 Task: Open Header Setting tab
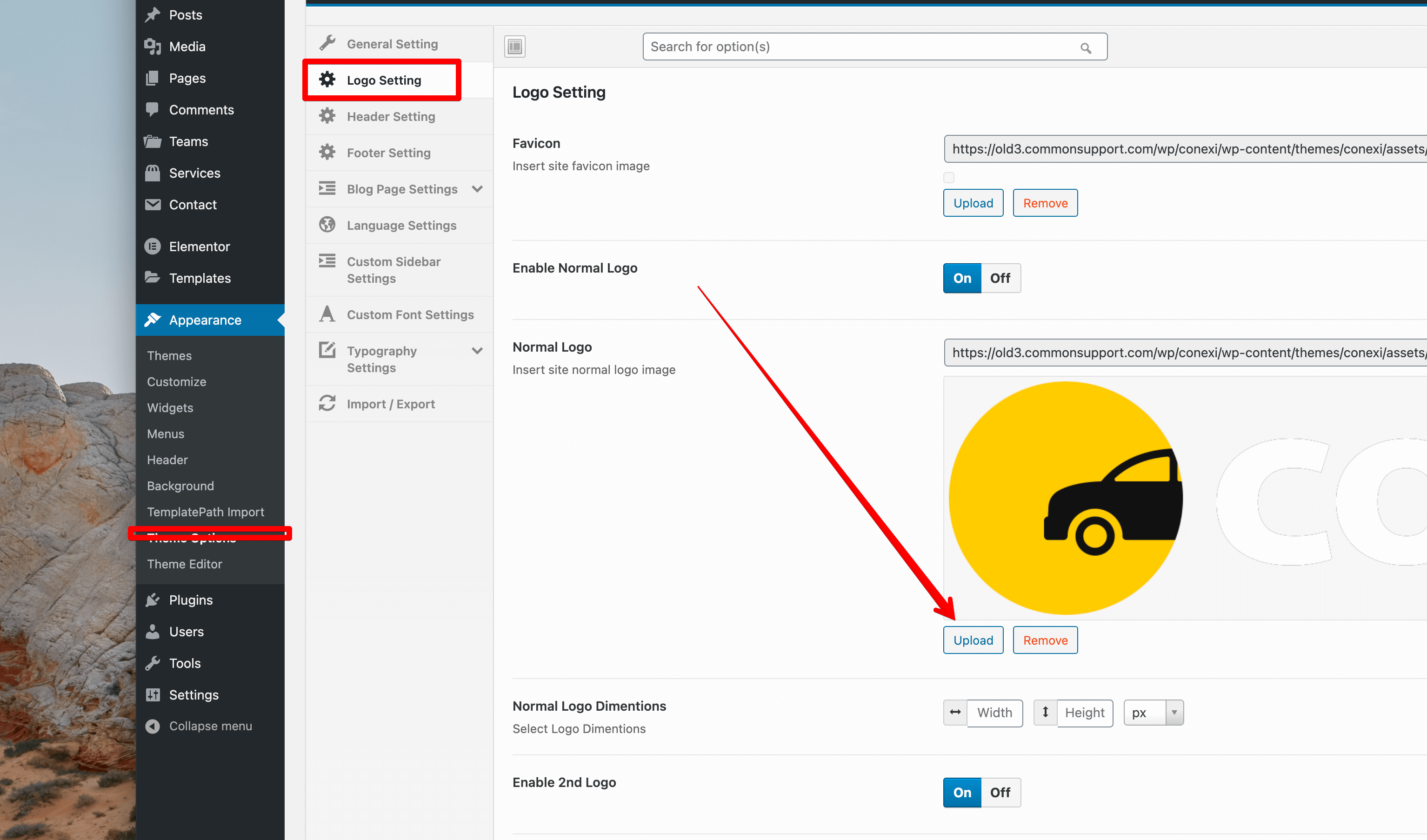[x=391, y=116]
